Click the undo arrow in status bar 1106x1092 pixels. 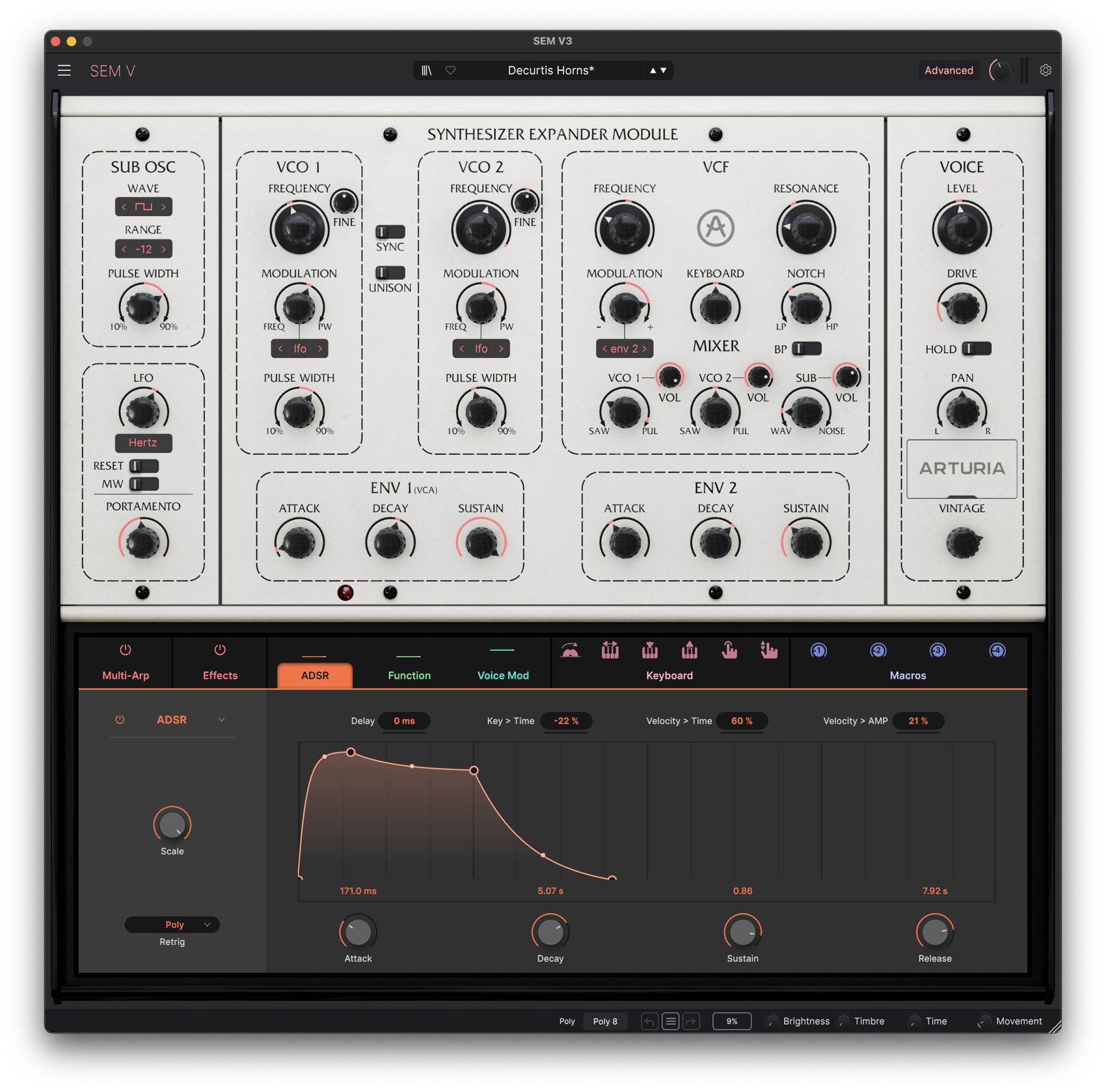[x=649, y=1021]
